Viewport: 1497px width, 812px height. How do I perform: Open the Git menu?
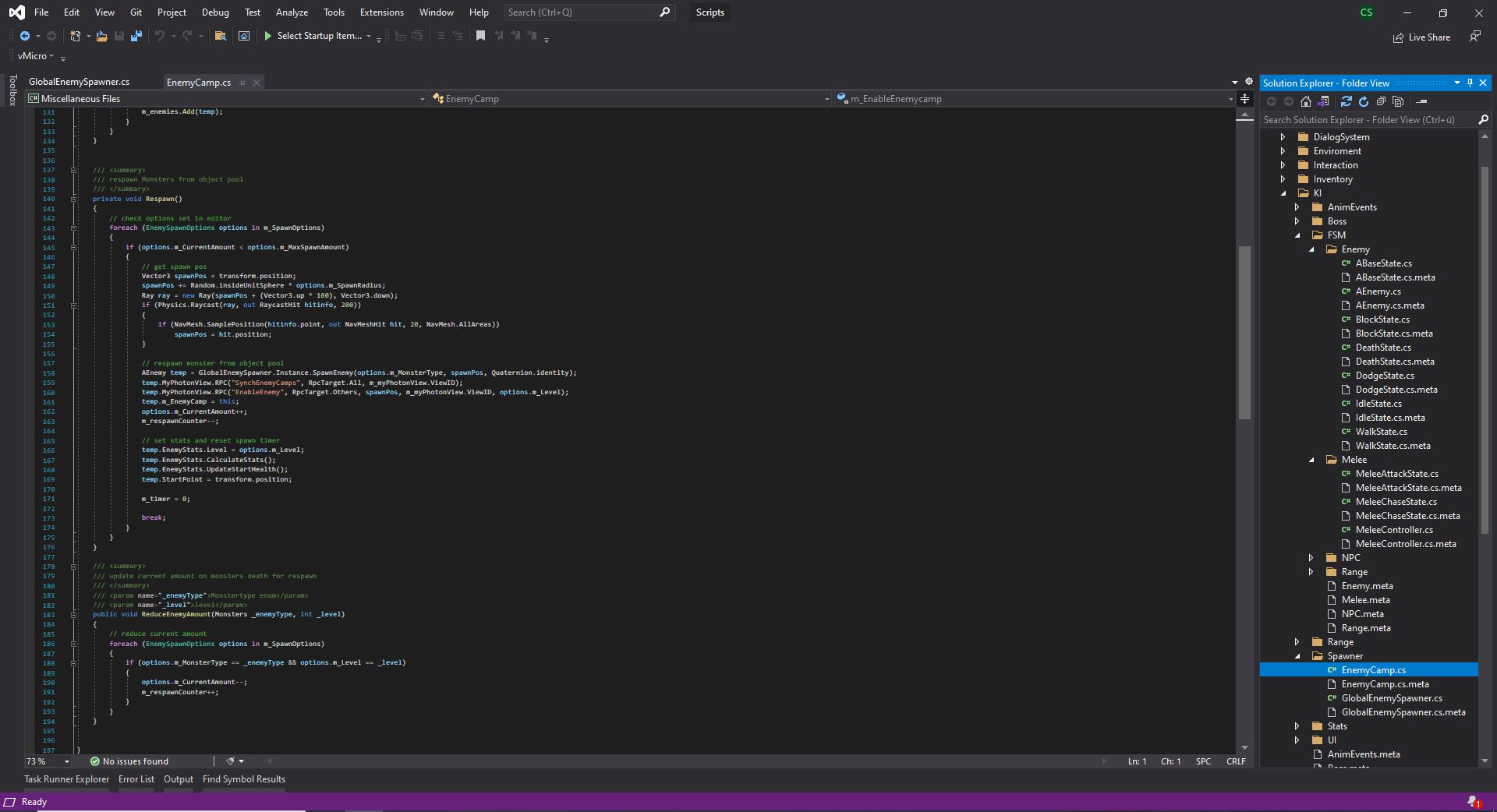coord(136,12)
